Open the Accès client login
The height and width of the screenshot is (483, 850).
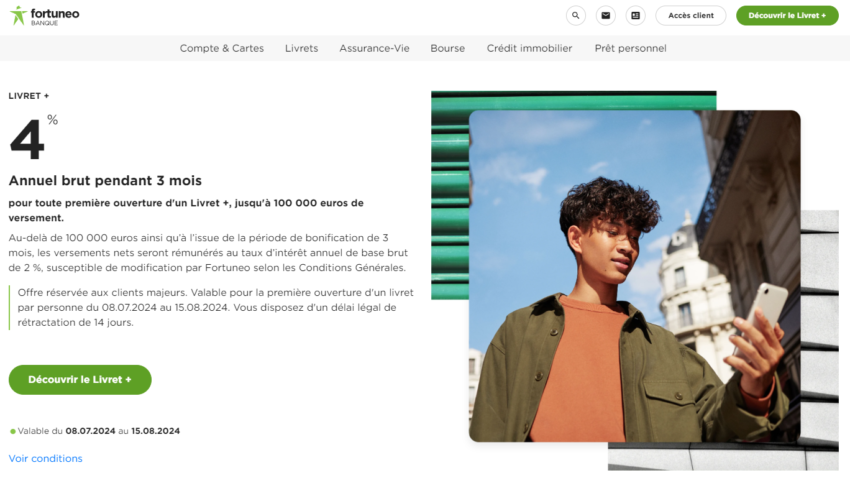pos(691,16)
